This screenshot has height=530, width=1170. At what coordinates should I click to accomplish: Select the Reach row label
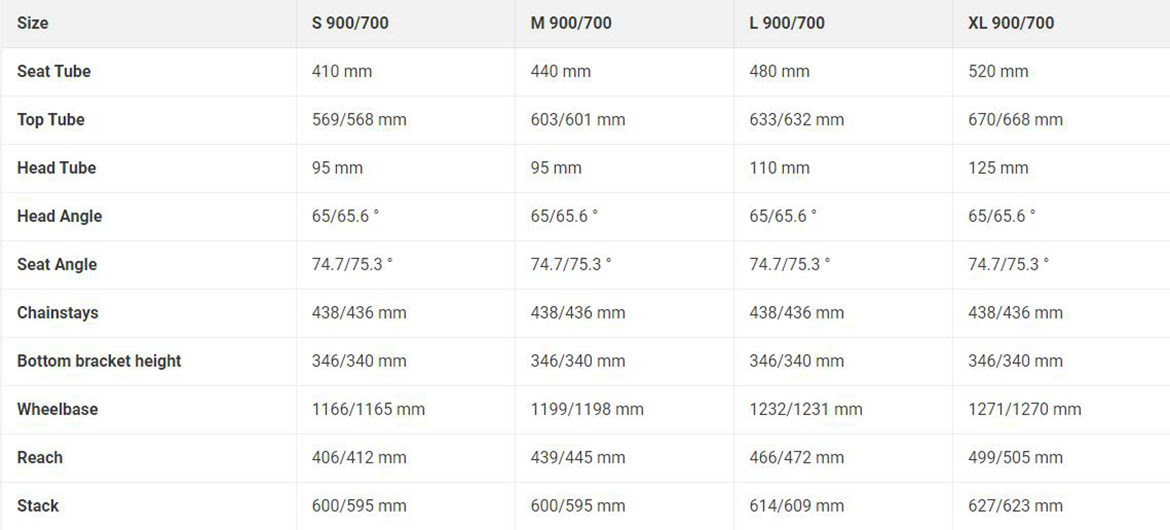tap(40, 457)
